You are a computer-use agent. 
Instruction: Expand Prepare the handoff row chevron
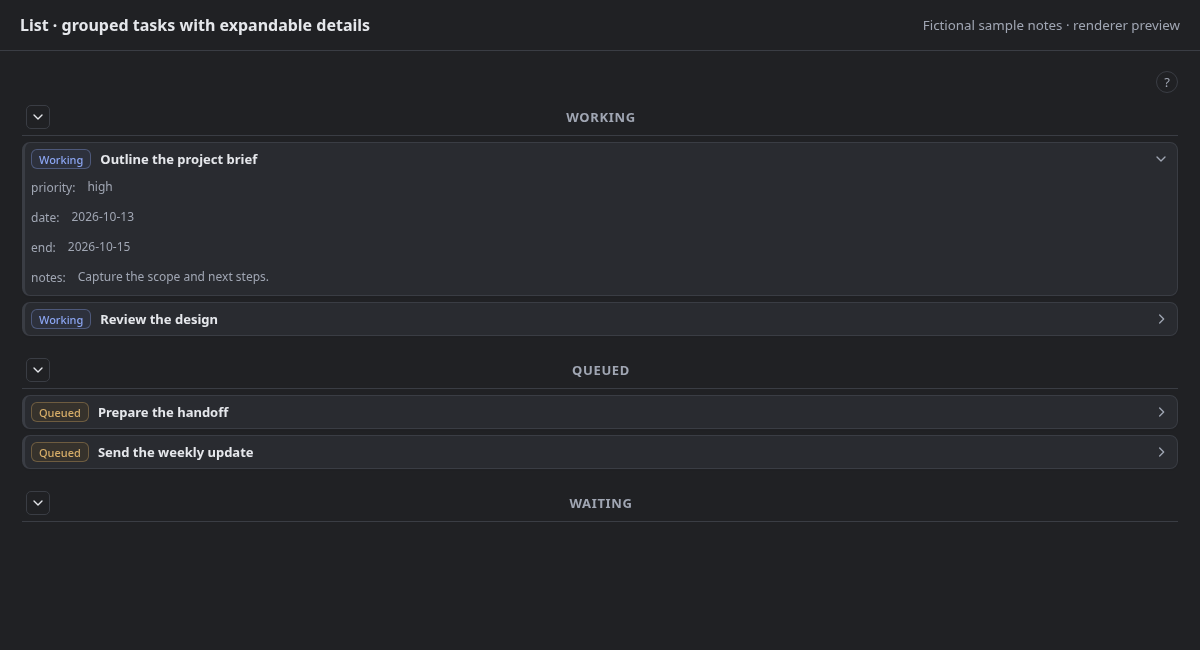(x=1161, y=412)
